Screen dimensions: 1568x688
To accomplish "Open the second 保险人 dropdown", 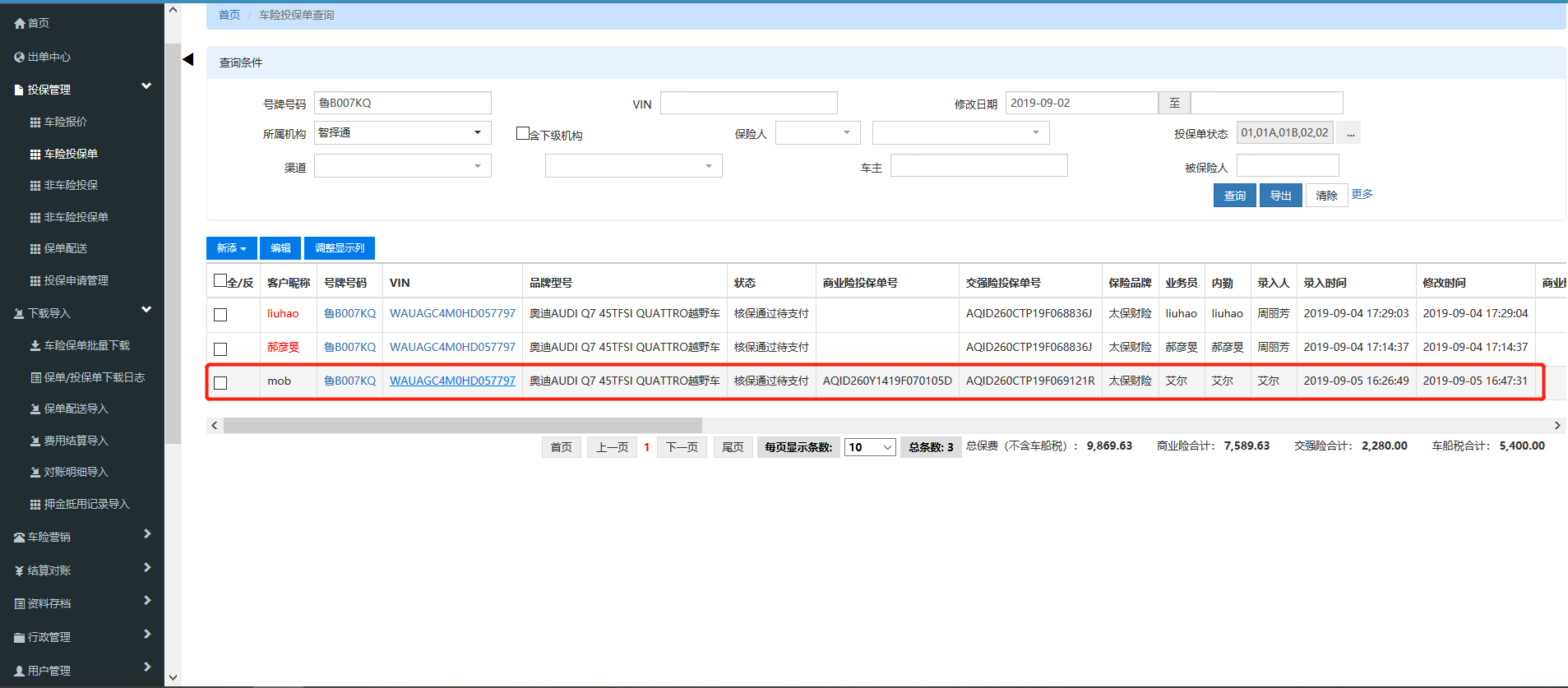I will pyautogui.click(x=961, y=133).
